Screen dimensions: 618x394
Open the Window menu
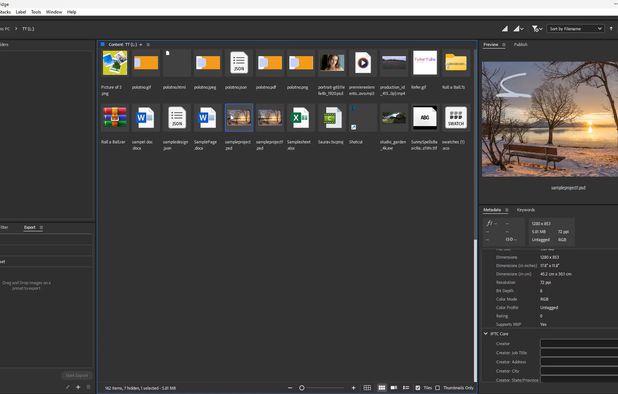click(54, 12)
